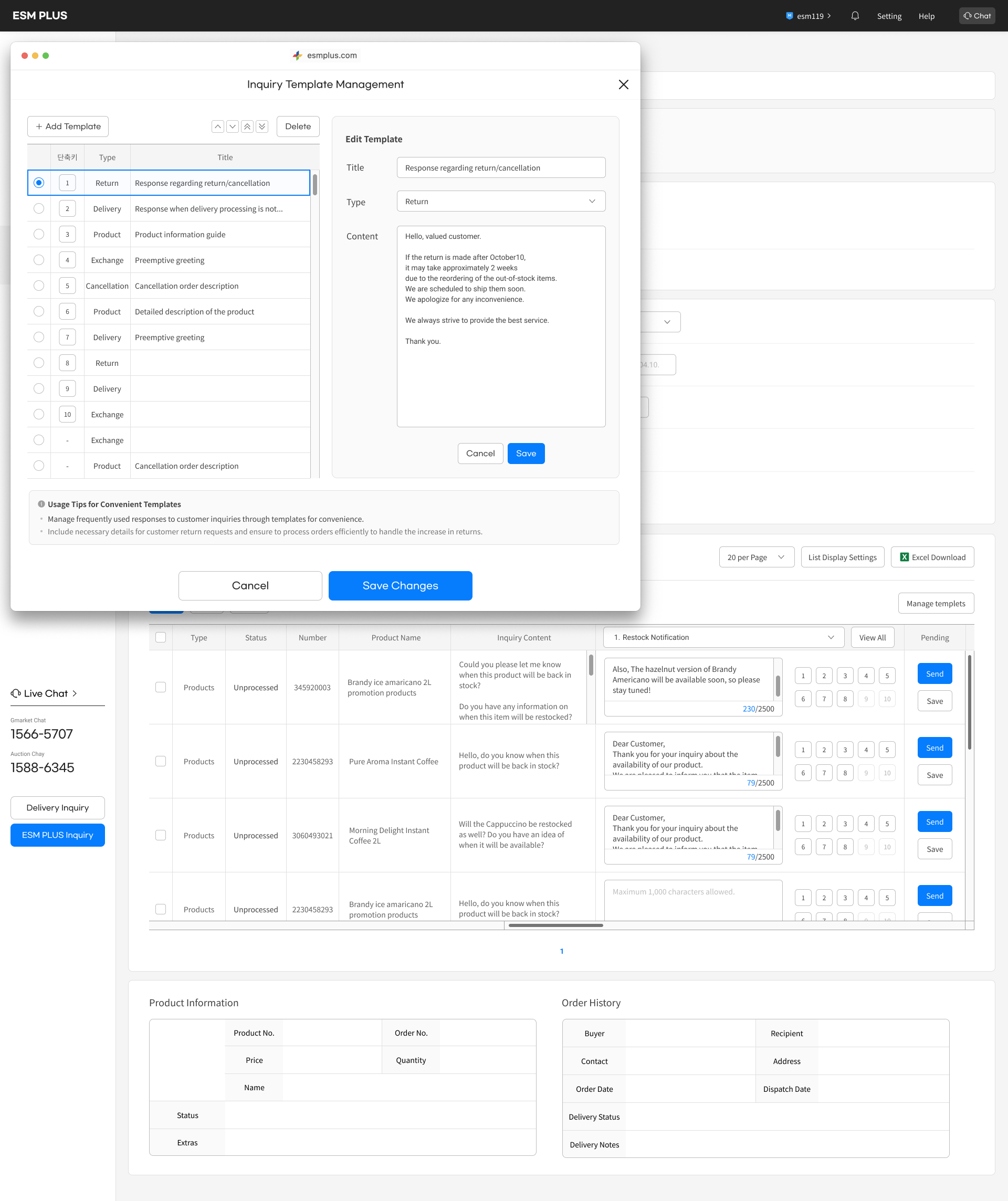Click the Add Template button
The width and height of the screenshot is (1008, 1201).
68,127
